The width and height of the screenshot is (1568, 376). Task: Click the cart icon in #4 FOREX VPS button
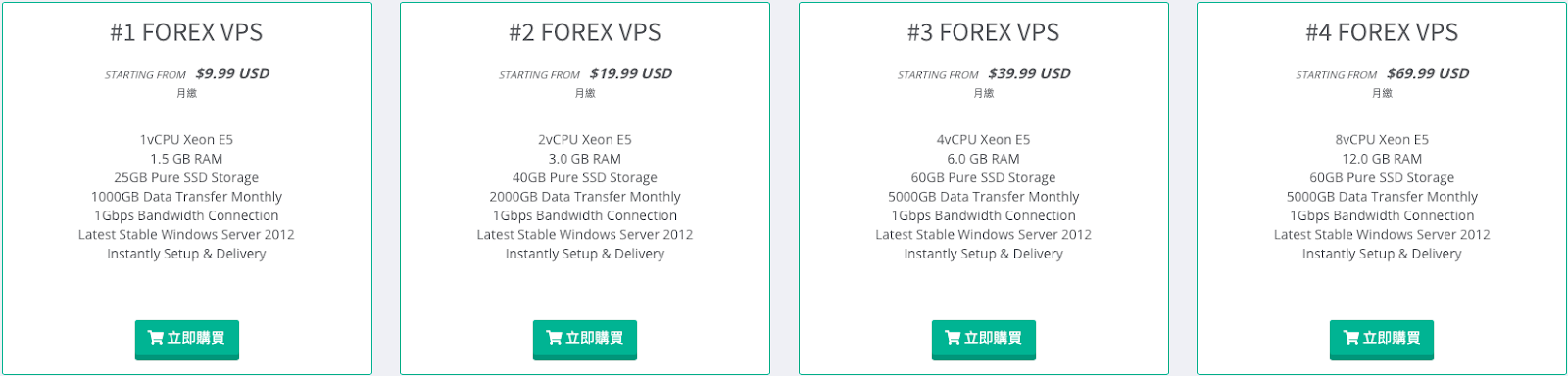tap(1350, 338)
